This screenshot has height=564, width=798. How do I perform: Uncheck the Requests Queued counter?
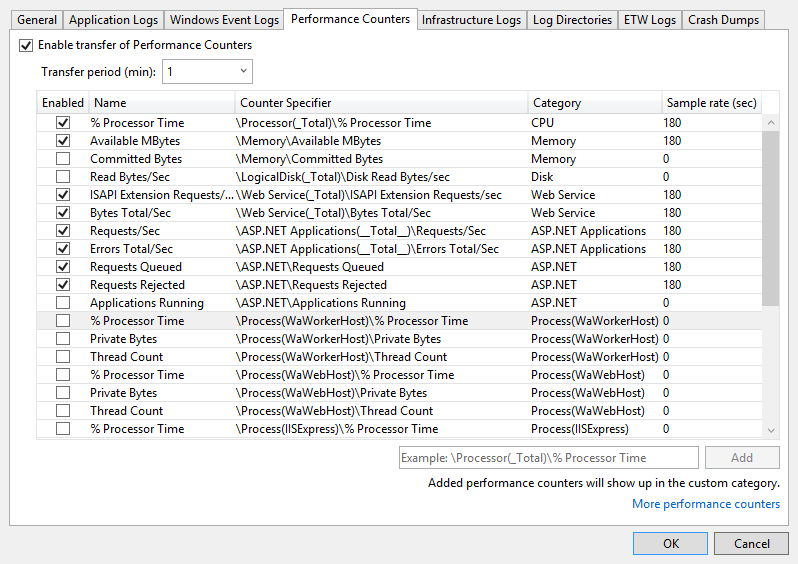coord(63,267)
